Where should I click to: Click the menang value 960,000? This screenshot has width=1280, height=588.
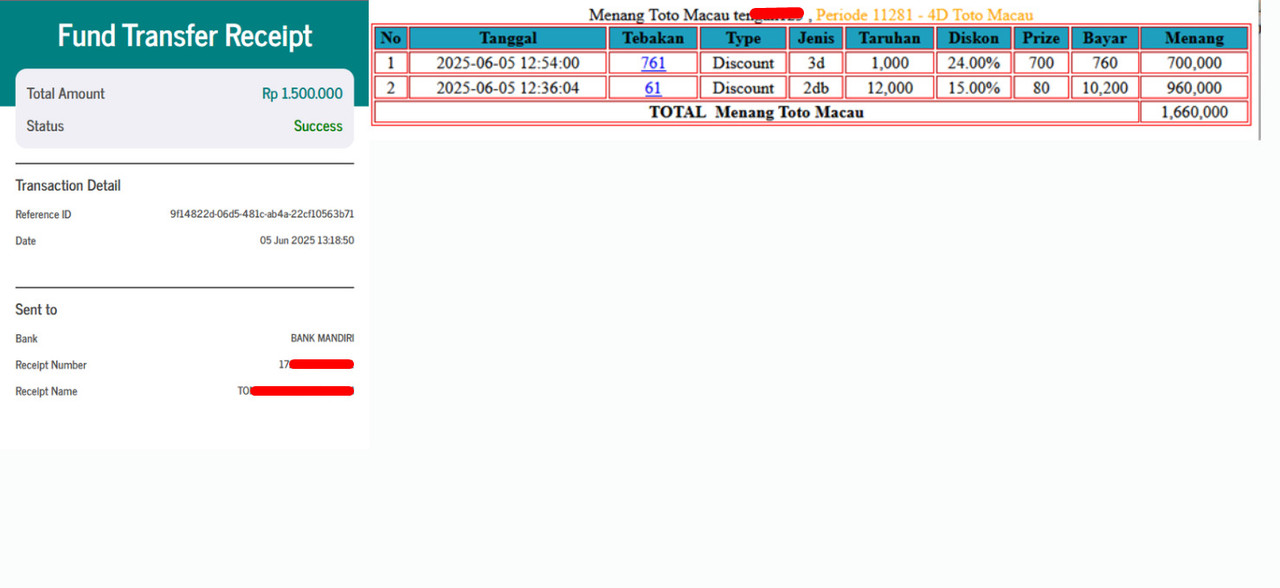point(1194,88)
